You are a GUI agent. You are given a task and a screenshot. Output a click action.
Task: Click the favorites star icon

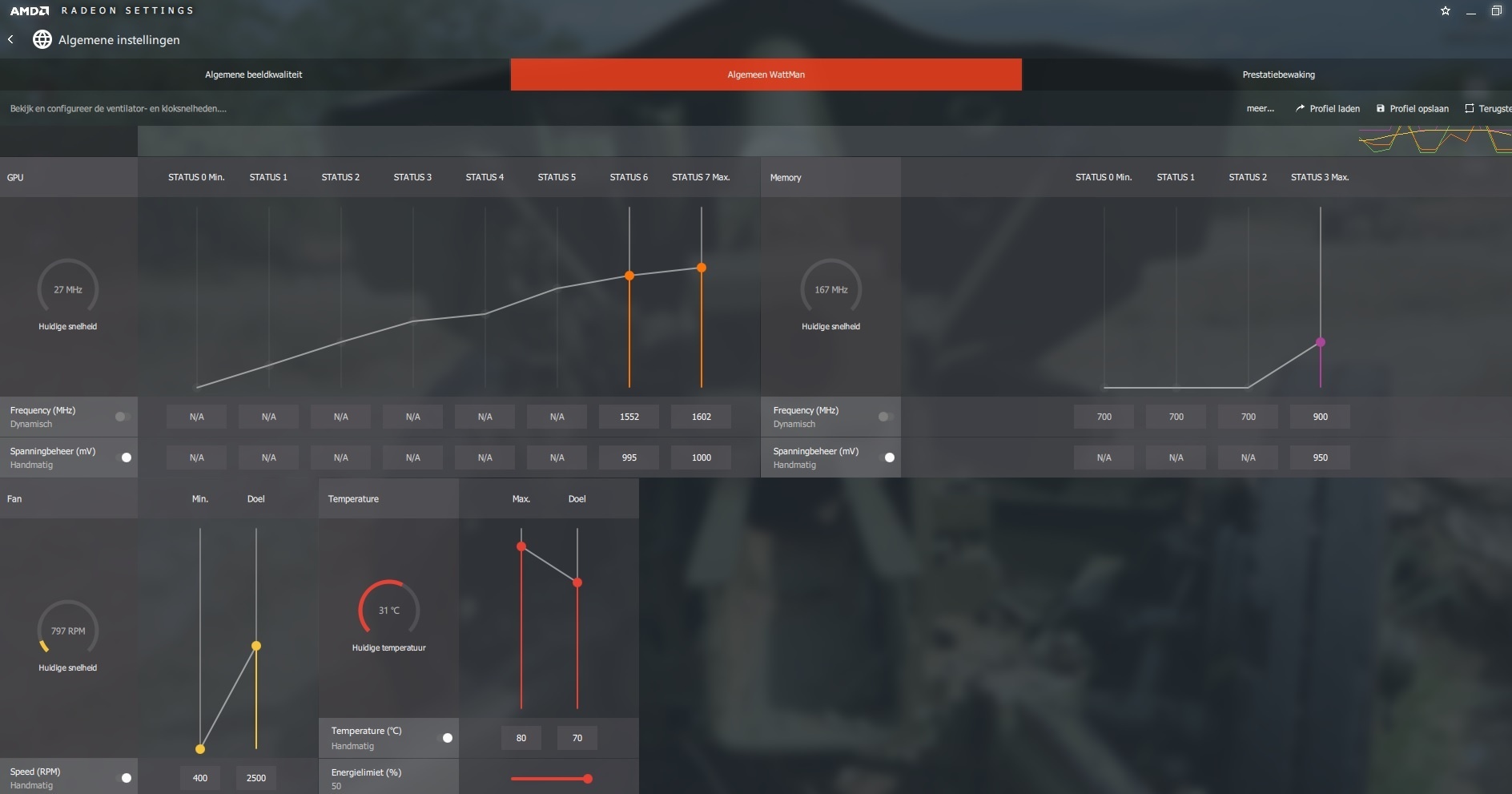1446,11
